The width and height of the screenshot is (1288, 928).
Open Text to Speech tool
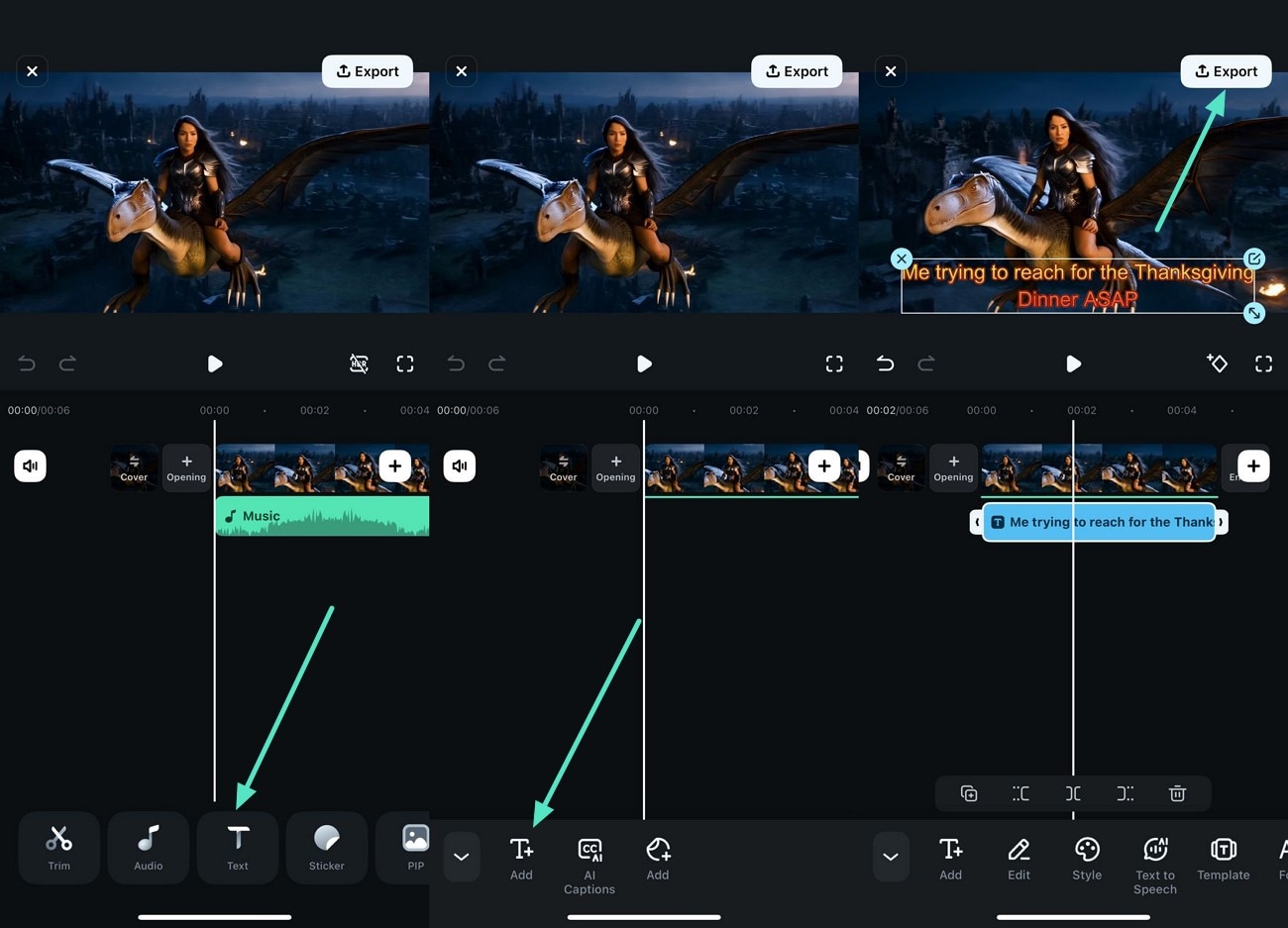click(1155, 866)
